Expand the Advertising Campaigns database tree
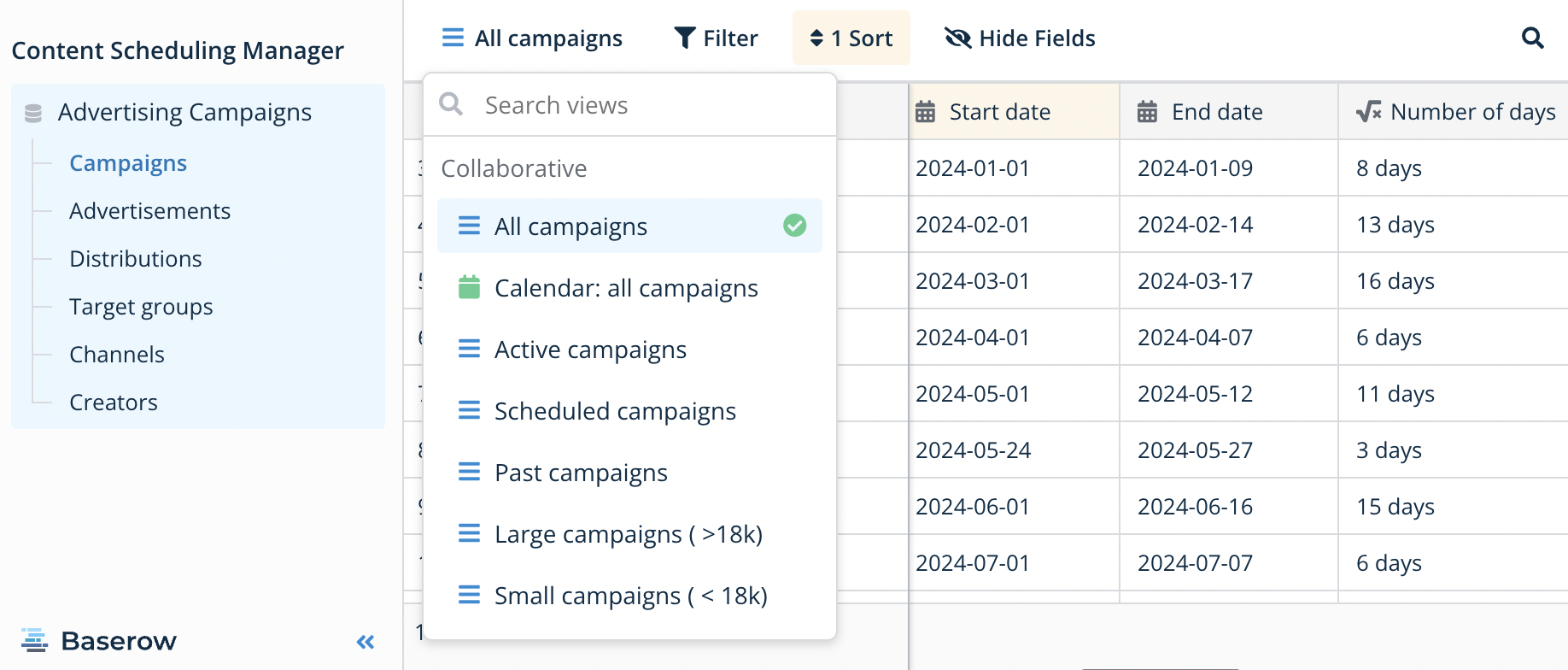The height and width of the screenshot is (670, 1568). pos(184,113)
